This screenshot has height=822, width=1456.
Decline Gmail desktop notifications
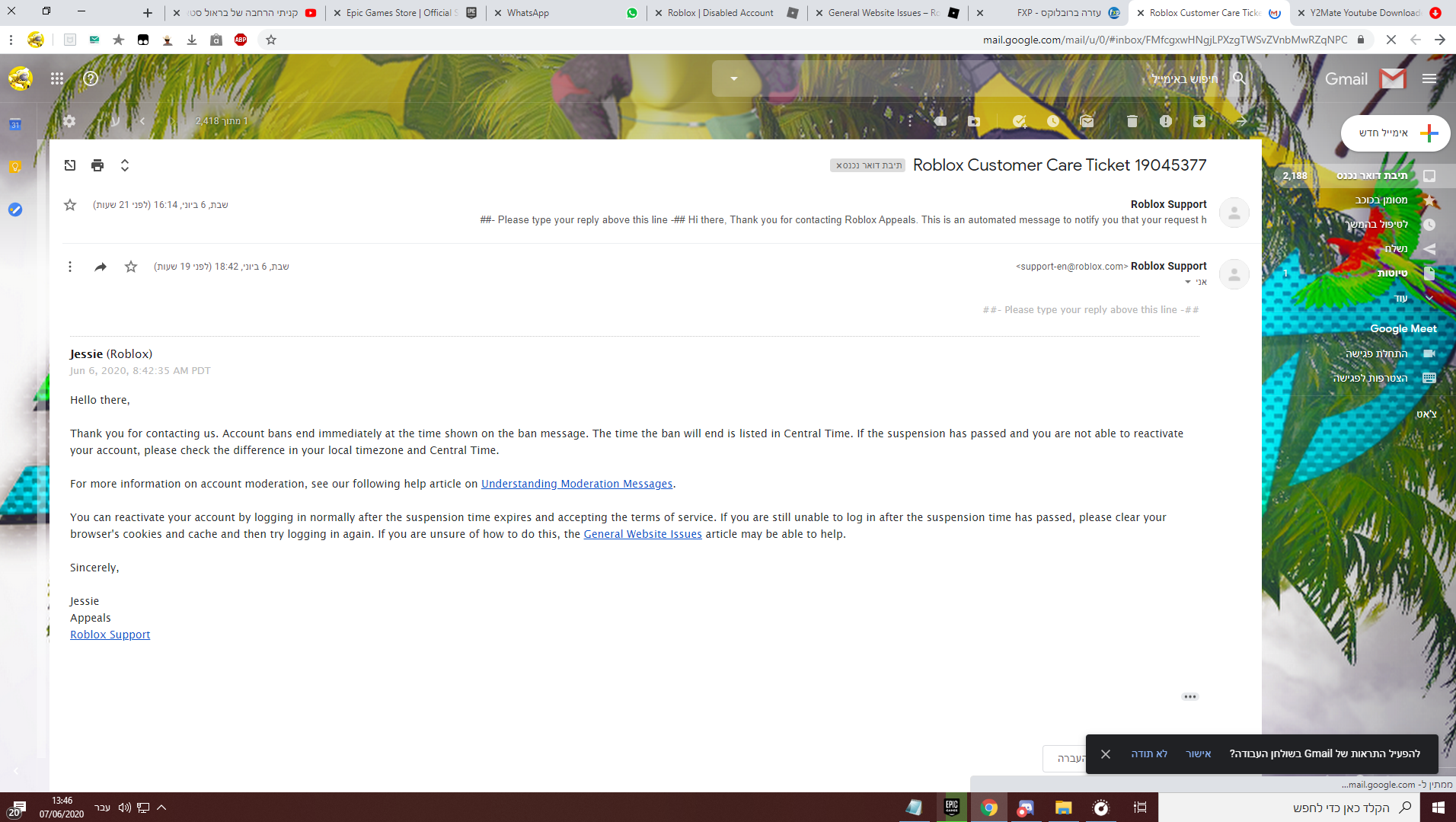click(x=1149, y=753)
